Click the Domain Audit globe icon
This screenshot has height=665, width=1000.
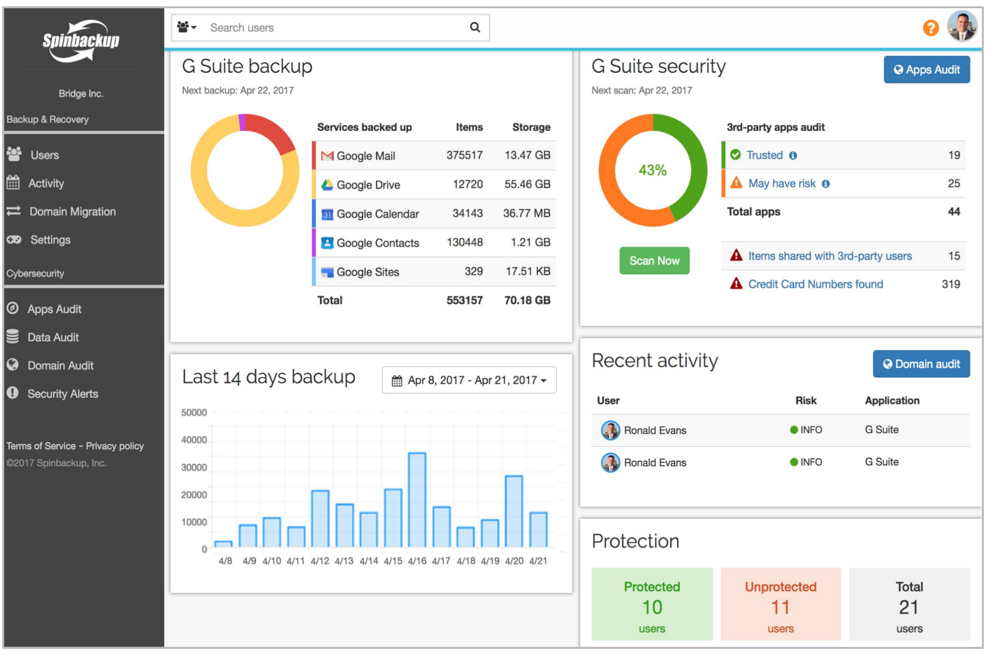[12, 365]
